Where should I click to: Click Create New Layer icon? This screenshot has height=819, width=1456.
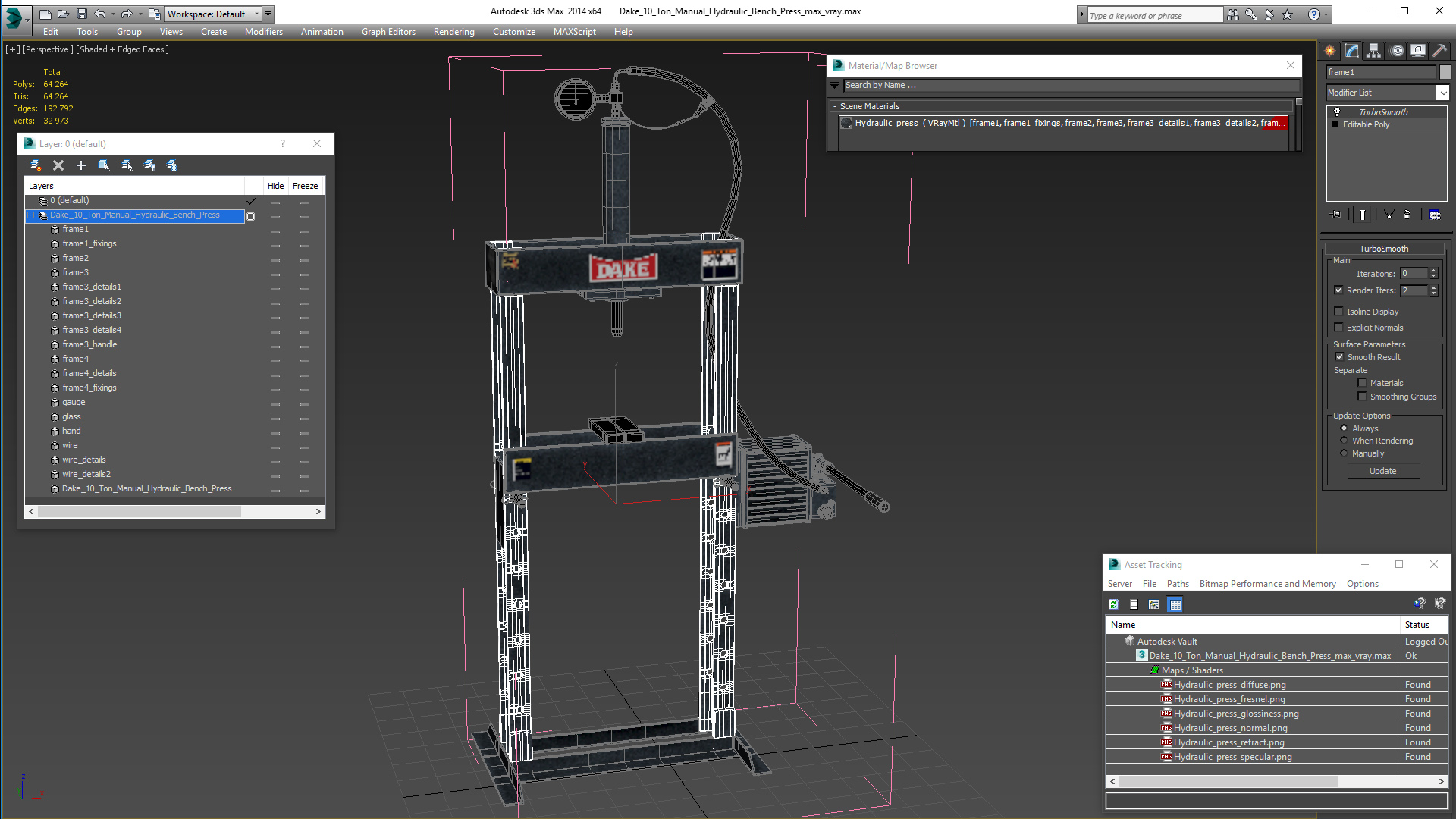pos(36,165)
